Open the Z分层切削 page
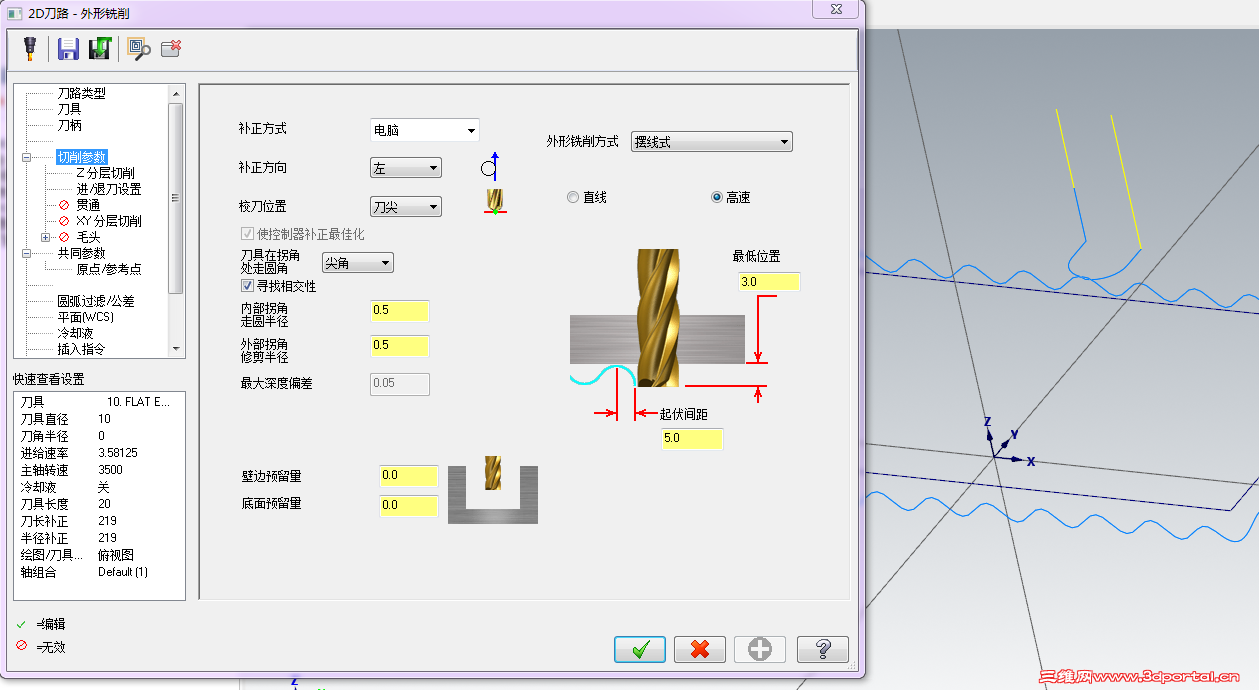 pyautogui.click(x=105, y=173)
